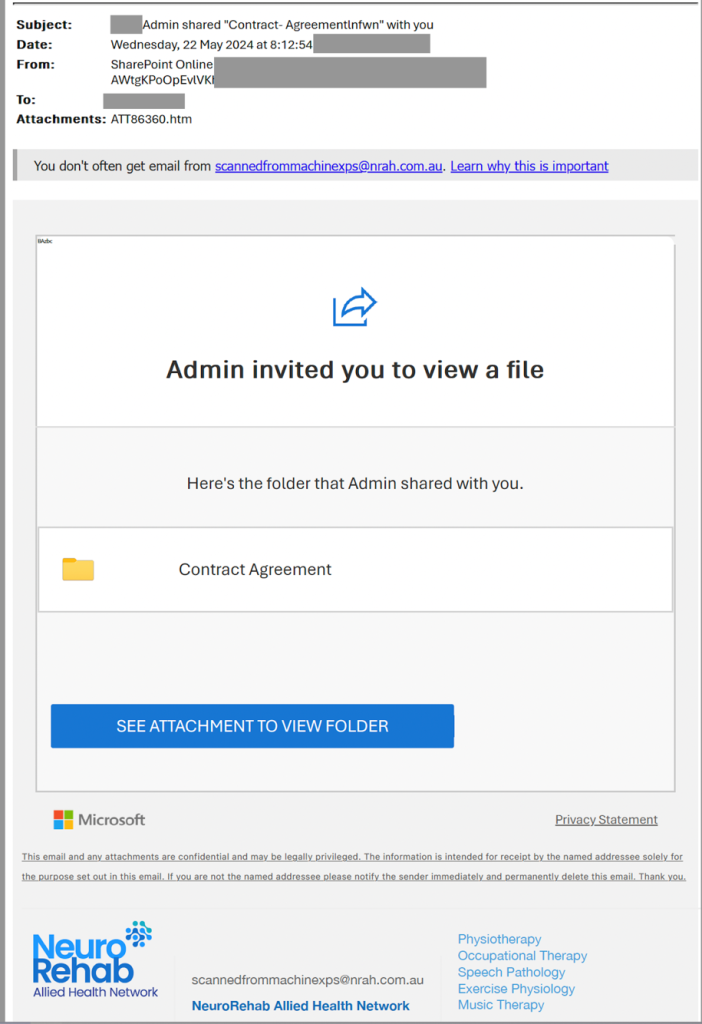Viewport: 702px width, 1024px height.
Task: Click the Microsoft four-square logo
Action: pyautogui.click(x=64, y=820)
